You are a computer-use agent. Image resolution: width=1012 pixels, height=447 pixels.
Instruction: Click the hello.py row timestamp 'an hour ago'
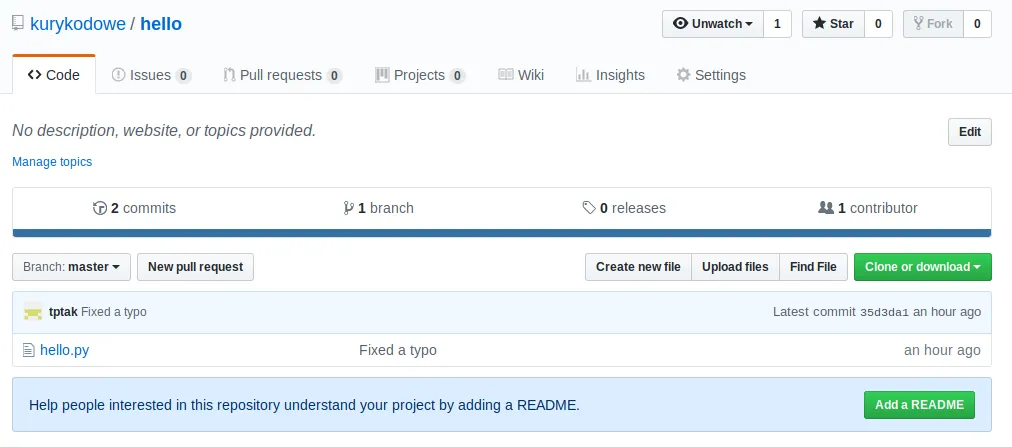click(942, 350)
